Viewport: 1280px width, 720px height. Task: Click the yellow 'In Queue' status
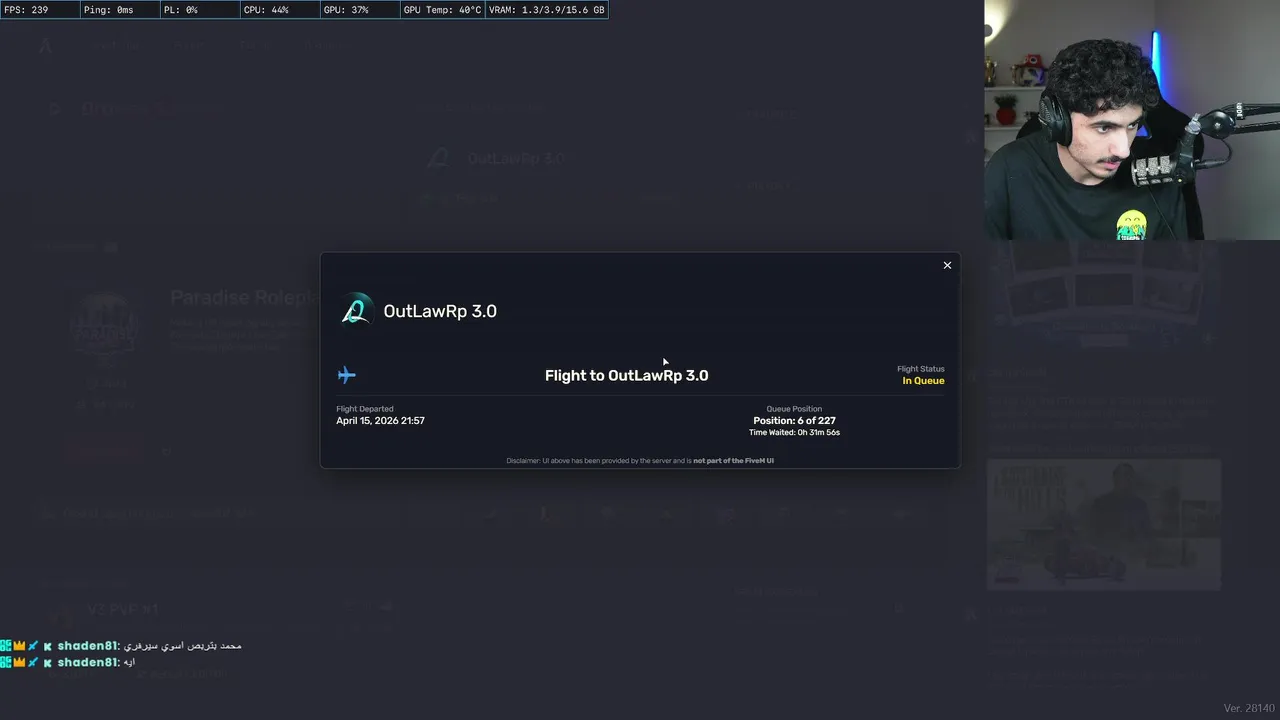(923, 381)
